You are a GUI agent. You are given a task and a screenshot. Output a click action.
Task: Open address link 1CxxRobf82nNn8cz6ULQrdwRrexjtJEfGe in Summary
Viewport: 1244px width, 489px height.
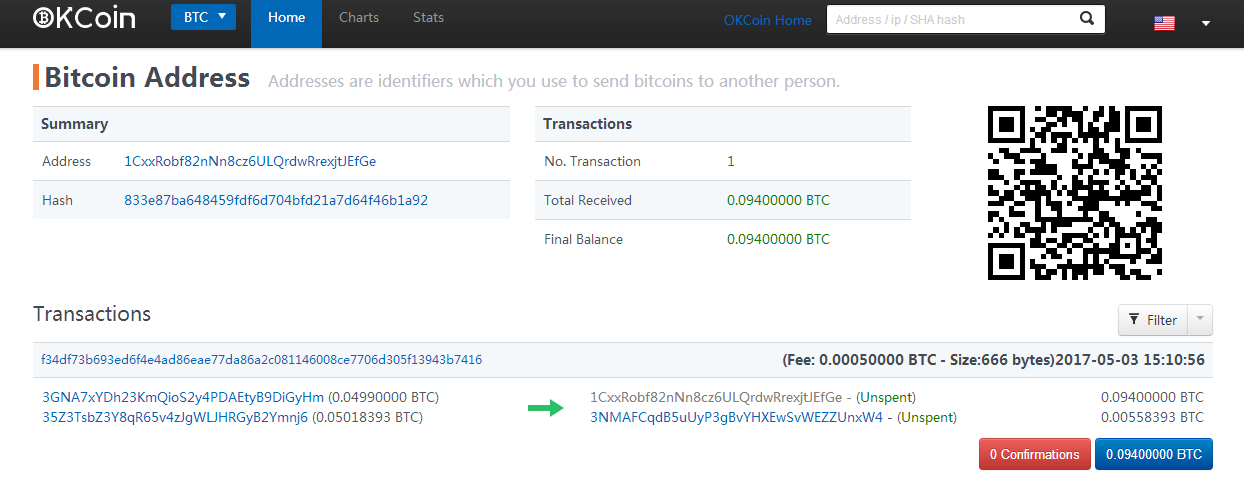250,161
